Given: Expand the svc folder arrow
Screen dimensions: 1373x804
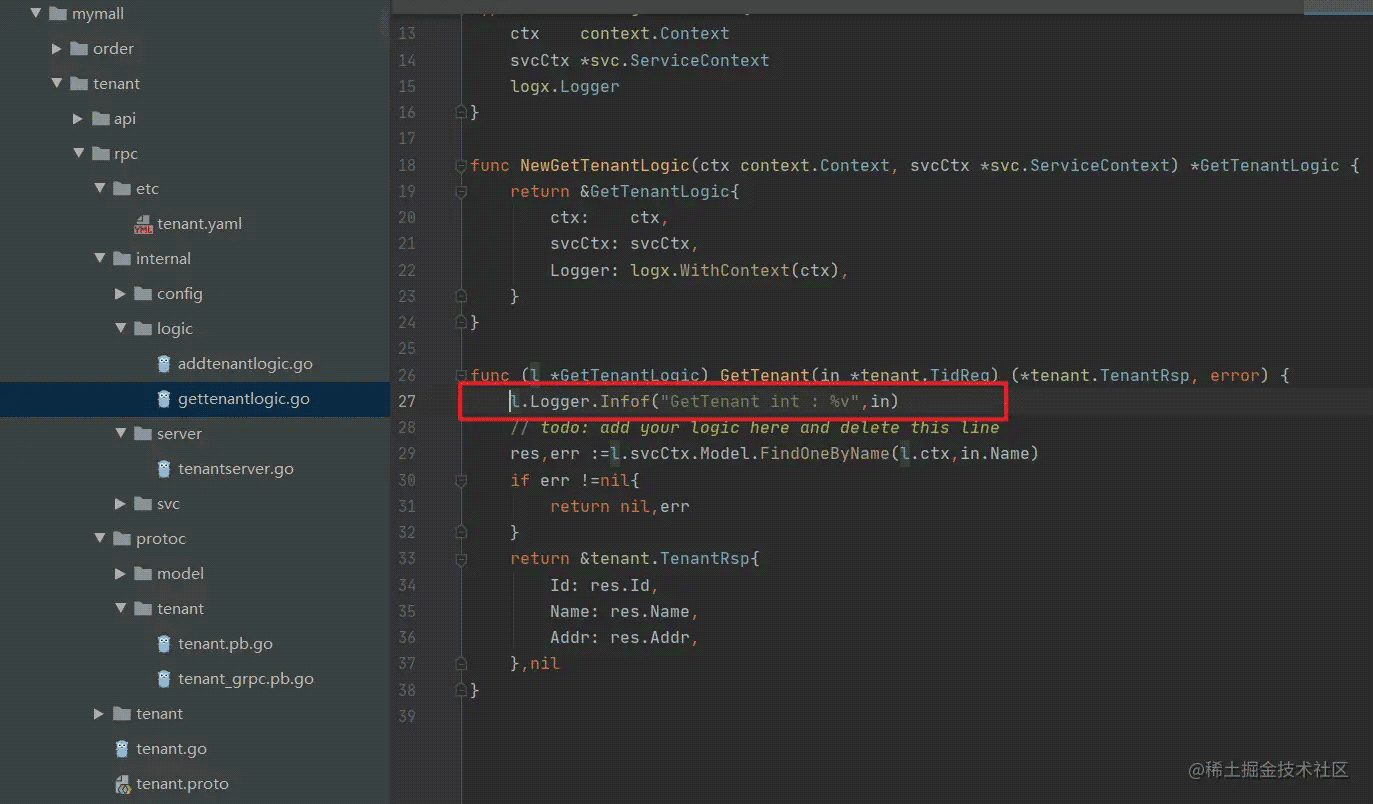Looking at the screenshot, I should [120, 504].
